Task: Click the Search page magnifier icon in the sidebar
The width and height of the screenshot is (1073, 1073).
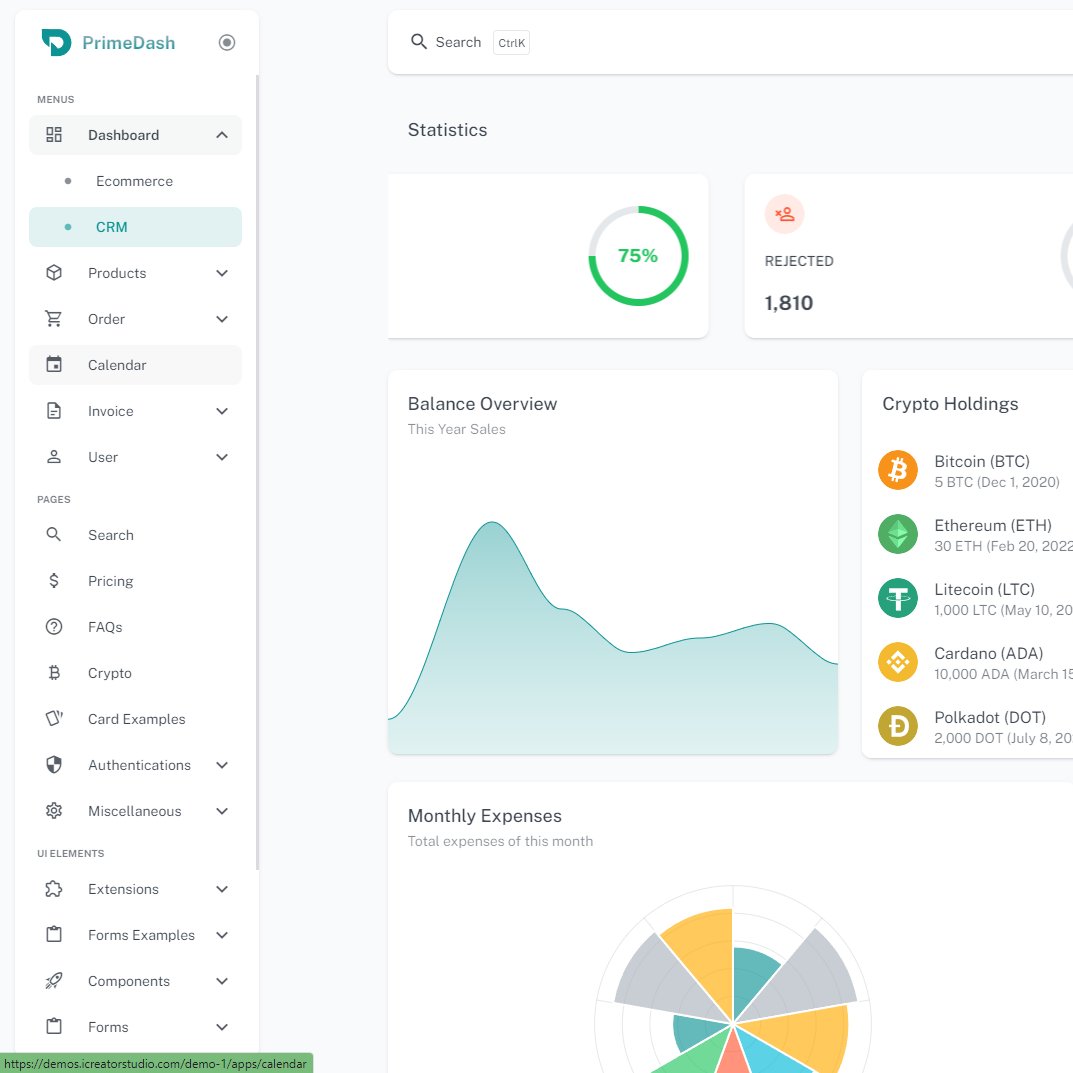Action: [54, 534]
